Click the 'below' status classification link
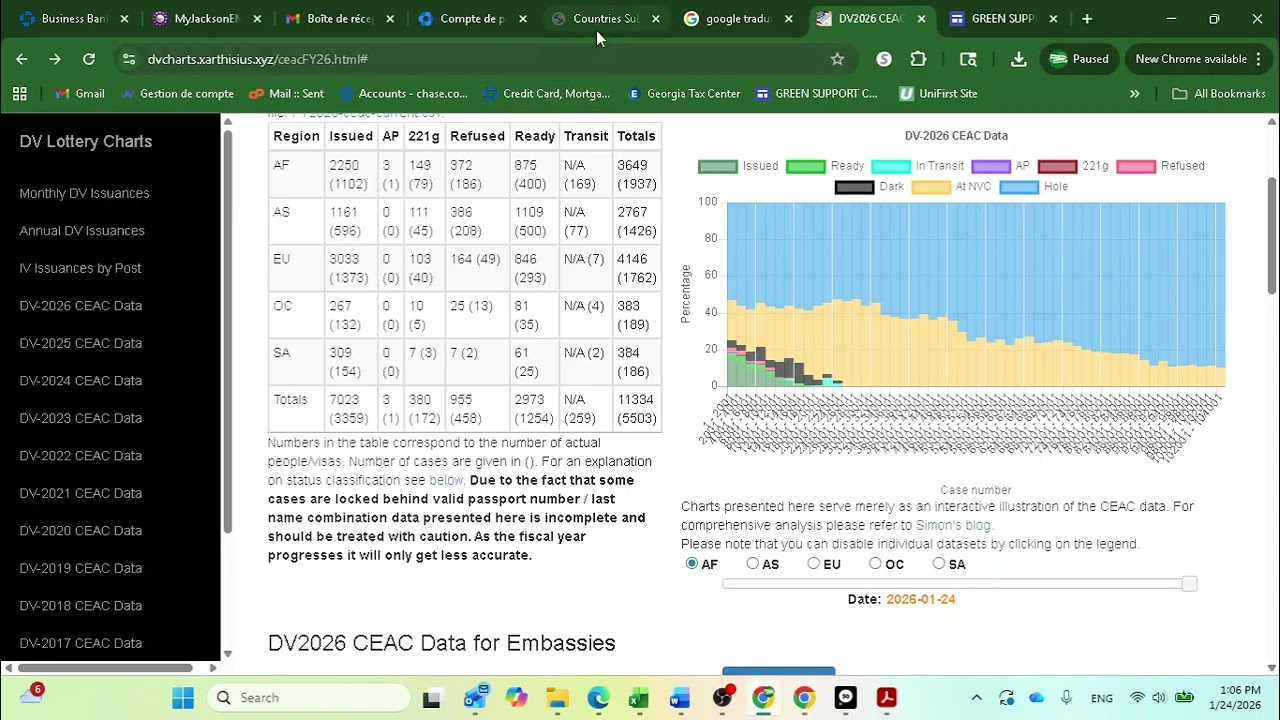 click(446, 480)
